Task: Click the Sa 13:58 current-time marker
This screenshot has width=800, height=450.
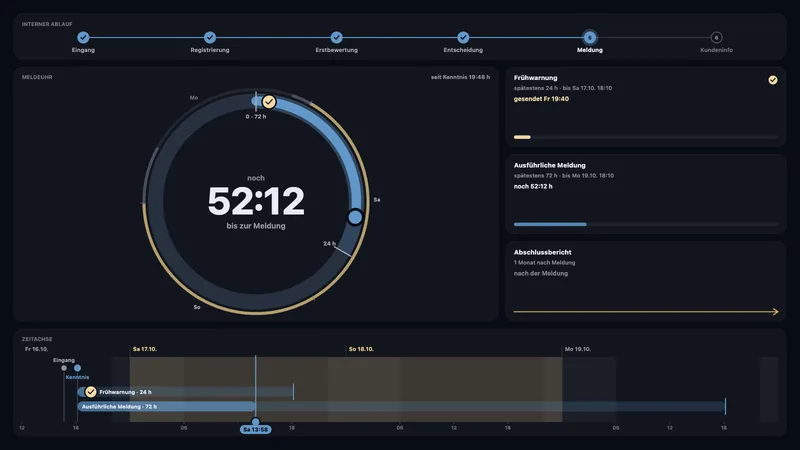Action: [x=255, y=430]
